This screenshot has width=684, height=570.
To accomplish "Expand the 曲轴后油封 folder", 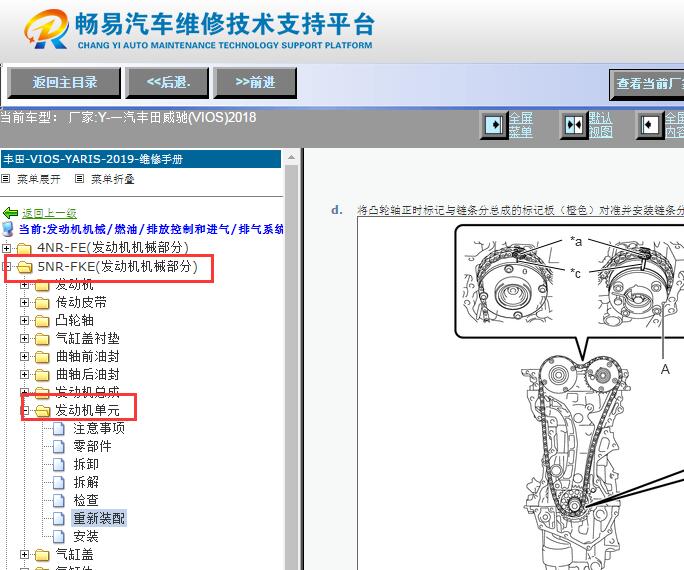I will [x=24, y=374].
